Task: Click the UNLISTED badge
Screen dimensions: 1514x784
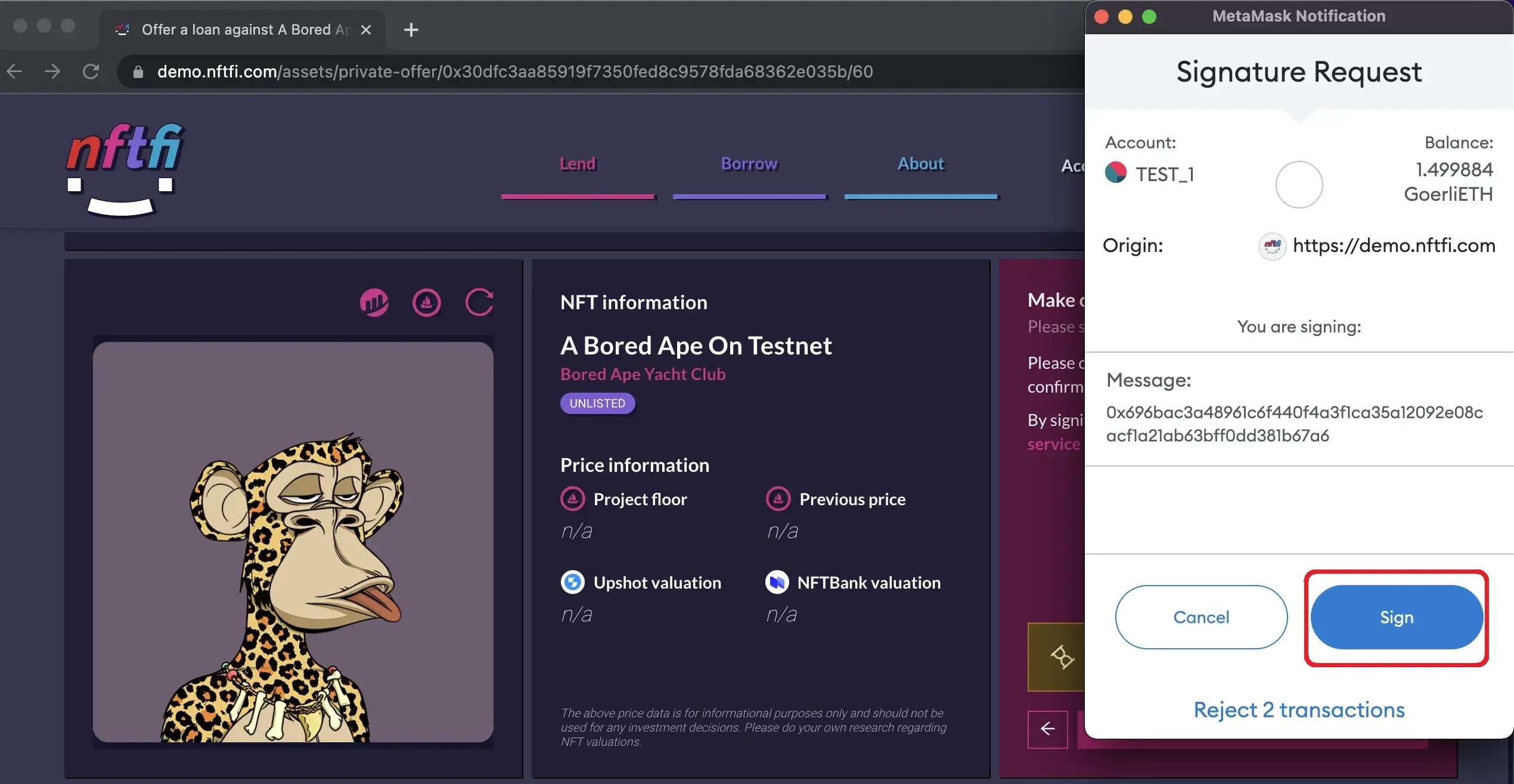Action: point(597,403)
